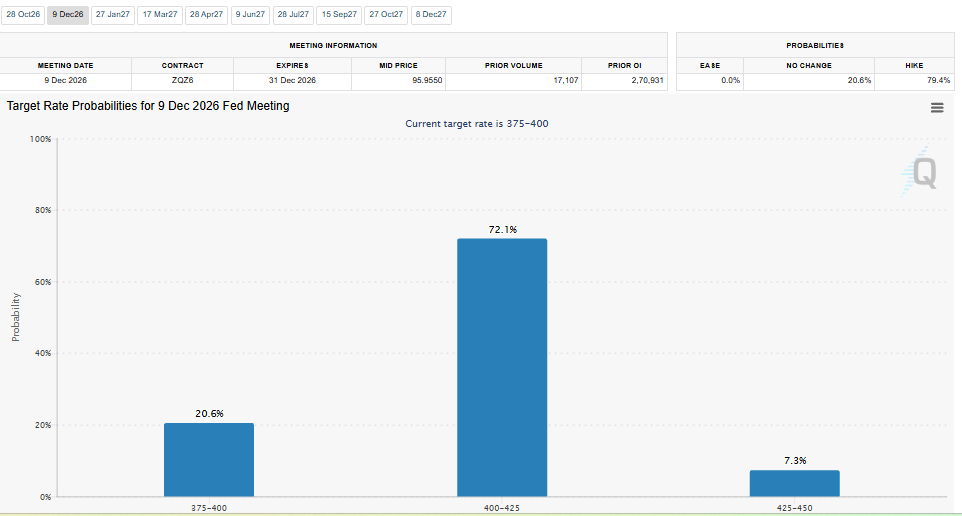
Task: Choose the 15 Sep27 meeting tab
Action: tap(339, 15)
